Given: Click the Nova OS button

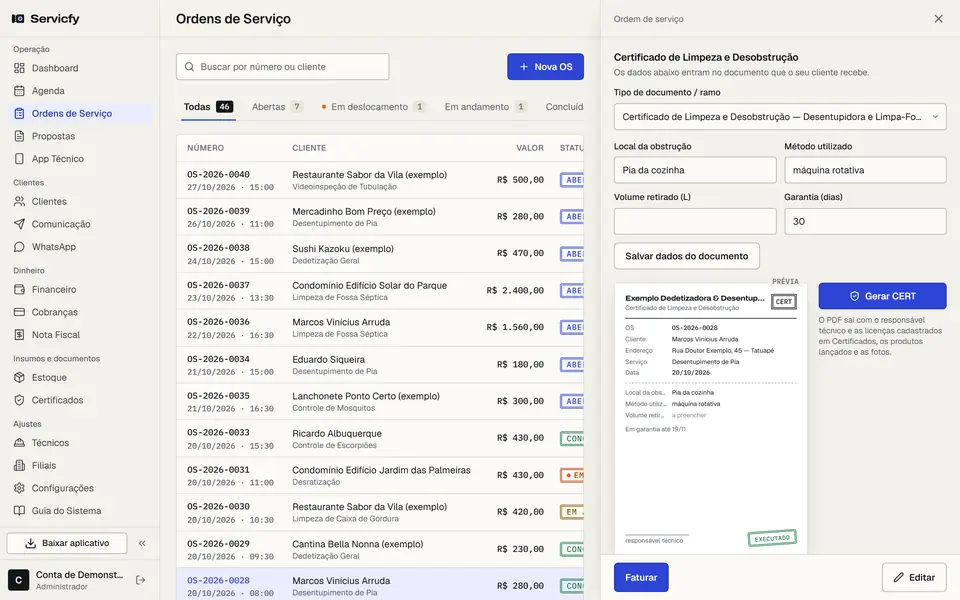Looking at the screenshot, I should click(x=546, y=67).
